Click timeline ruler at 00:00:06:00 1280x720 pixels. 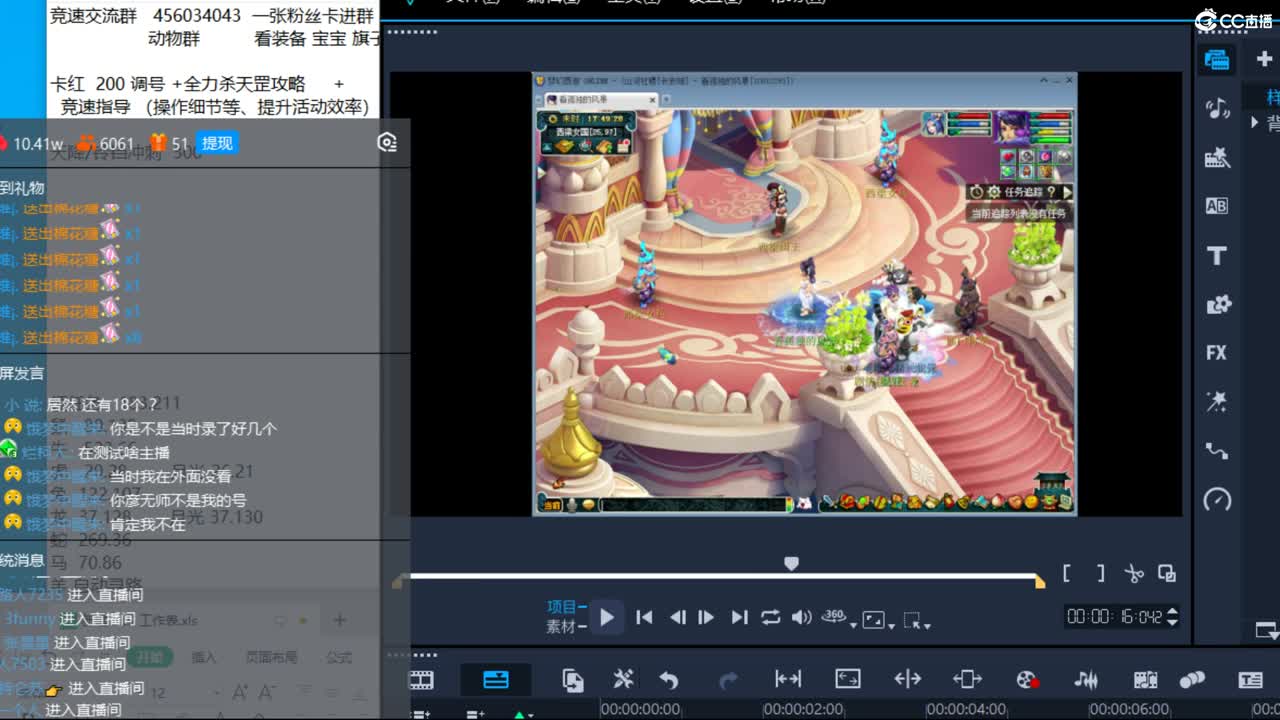[1129, 709]
